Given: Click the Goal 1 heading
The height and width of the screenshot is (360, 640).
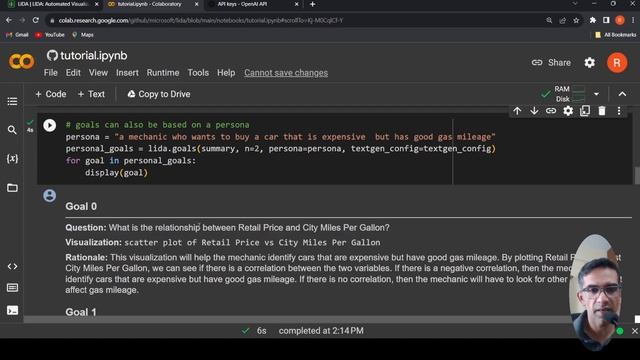Looking at the screenshot, I should [81, 312].
